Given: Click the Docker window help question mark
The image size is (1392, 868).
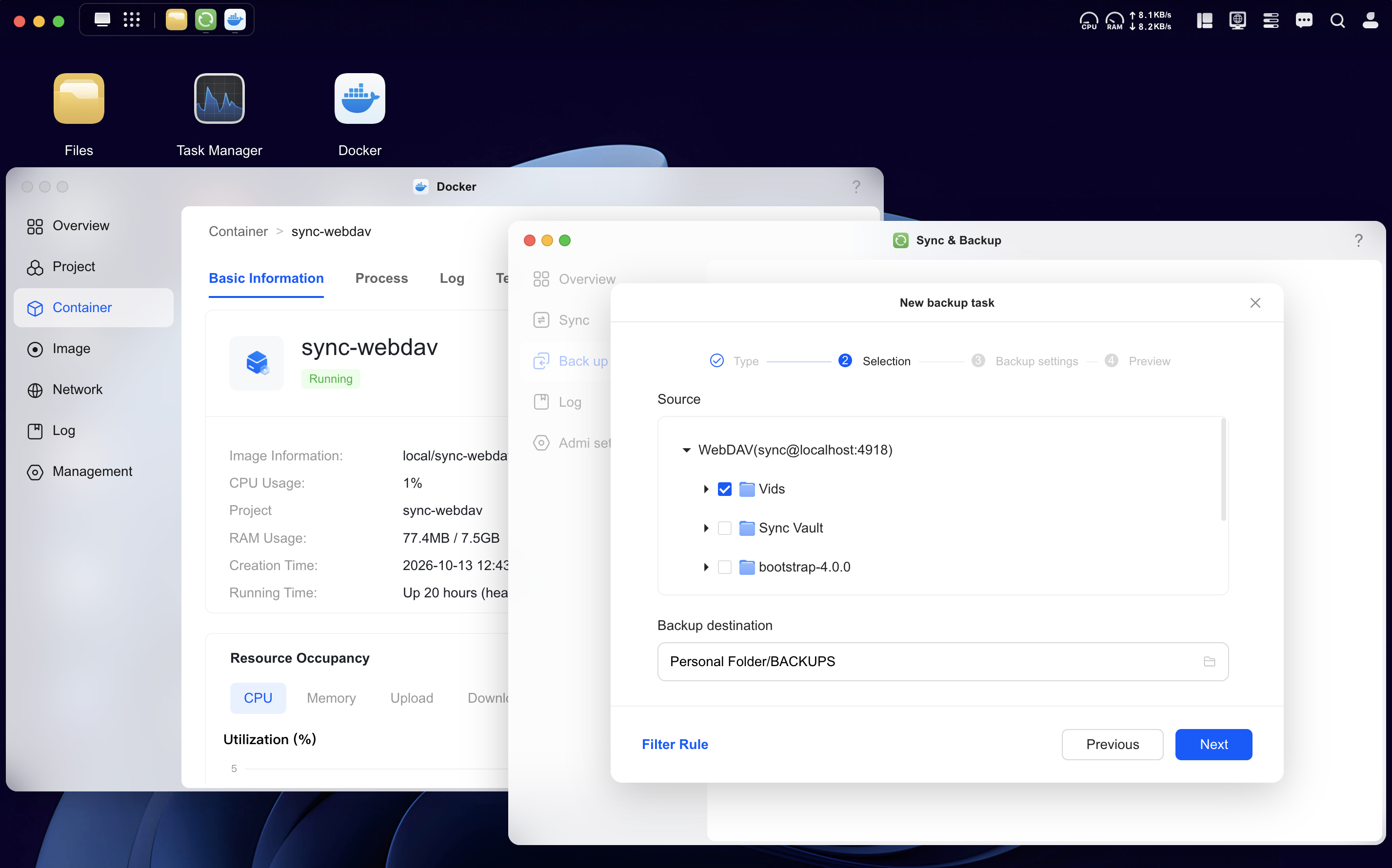Looking at the screenshot, I should coord(856,187).
